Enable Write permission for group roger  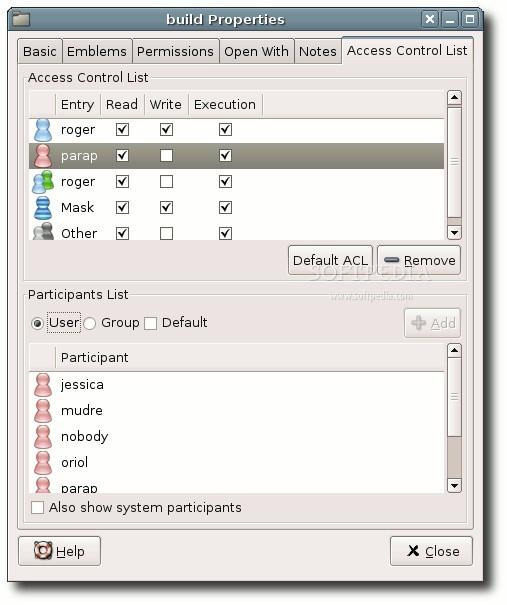pyautogui.click(x=166, y=181)
